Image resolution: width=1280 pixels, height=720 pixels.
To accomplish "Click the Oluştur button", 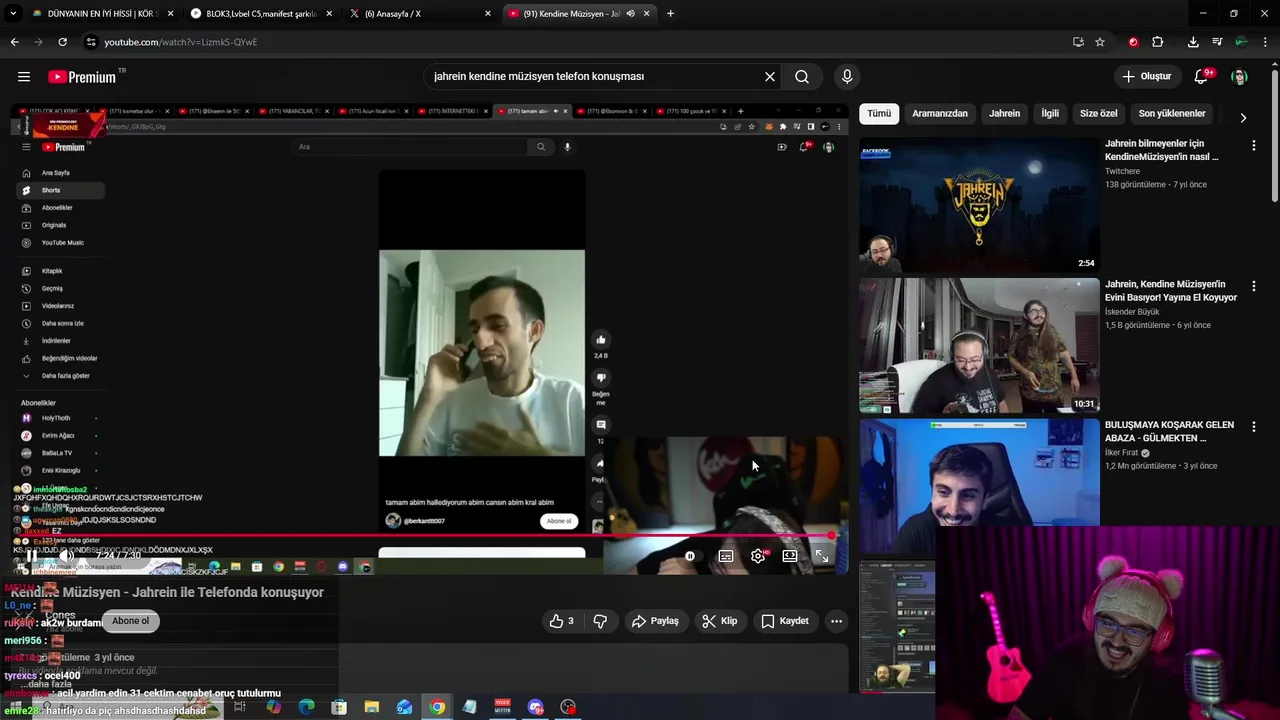I will 1147,76.
